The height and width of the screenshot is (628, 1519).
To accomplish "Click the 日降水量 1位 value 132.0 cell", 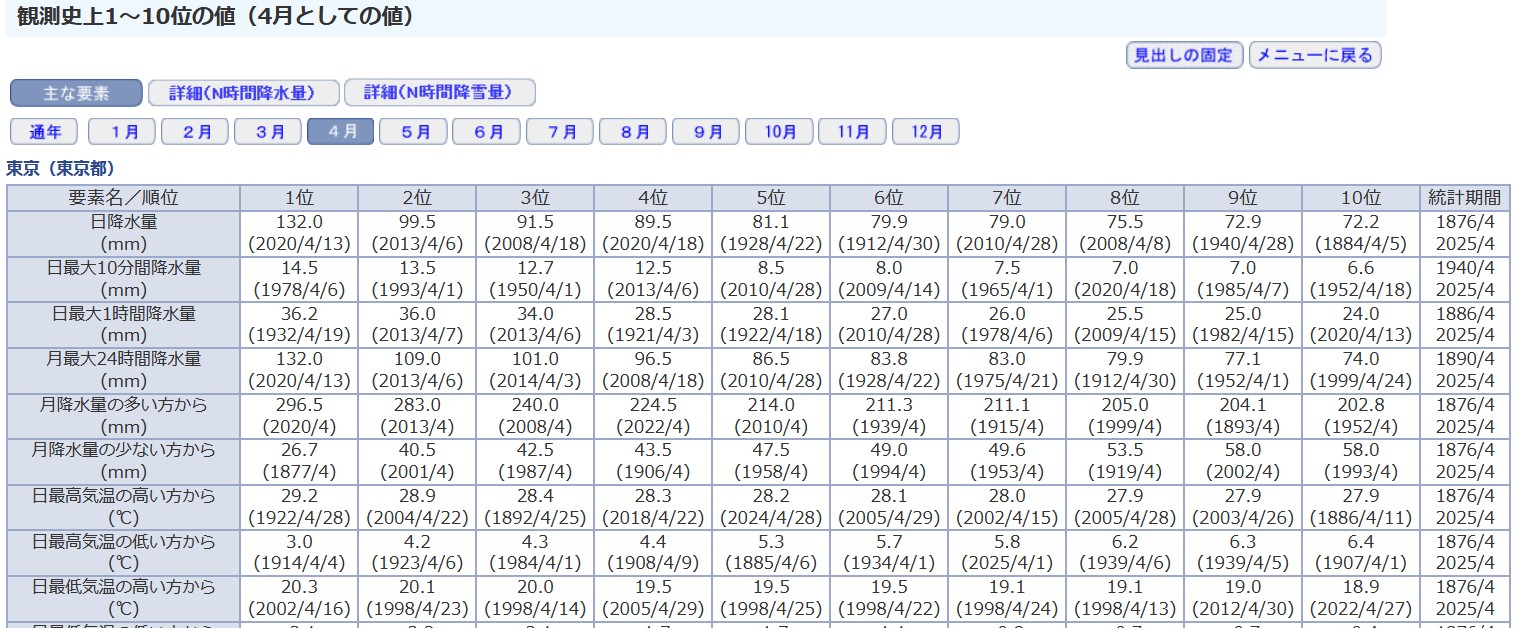I will [299, 223].
